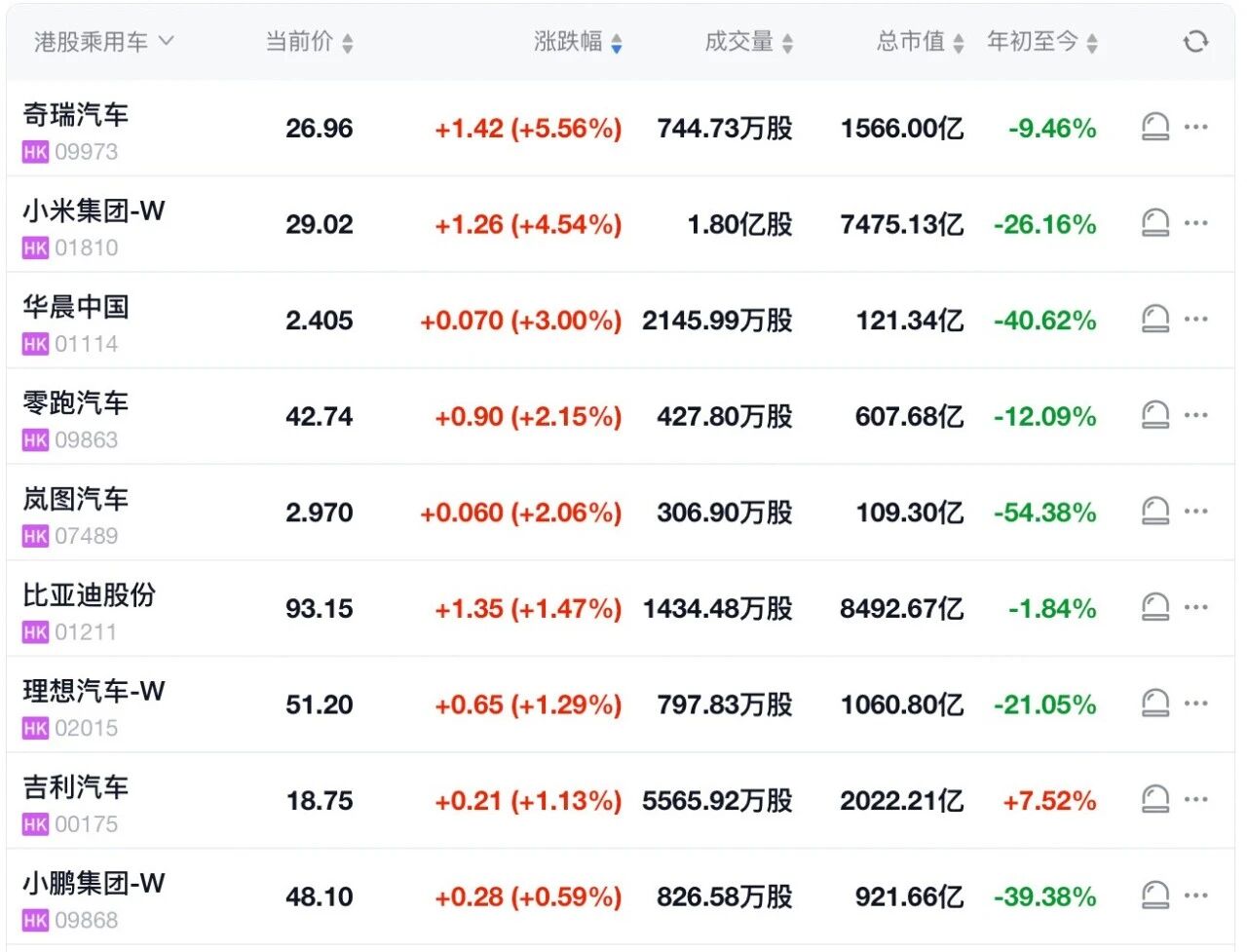The height and width of the screenshot is (952, 1247).
Task: Click the market cap 921.66亿
Action: (x=910, y=896)
